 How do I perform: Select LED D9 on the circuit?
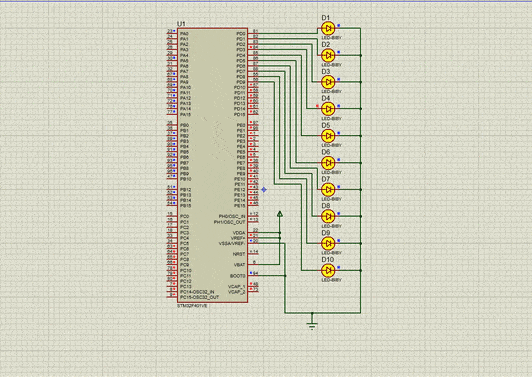(x=328, y=243)
